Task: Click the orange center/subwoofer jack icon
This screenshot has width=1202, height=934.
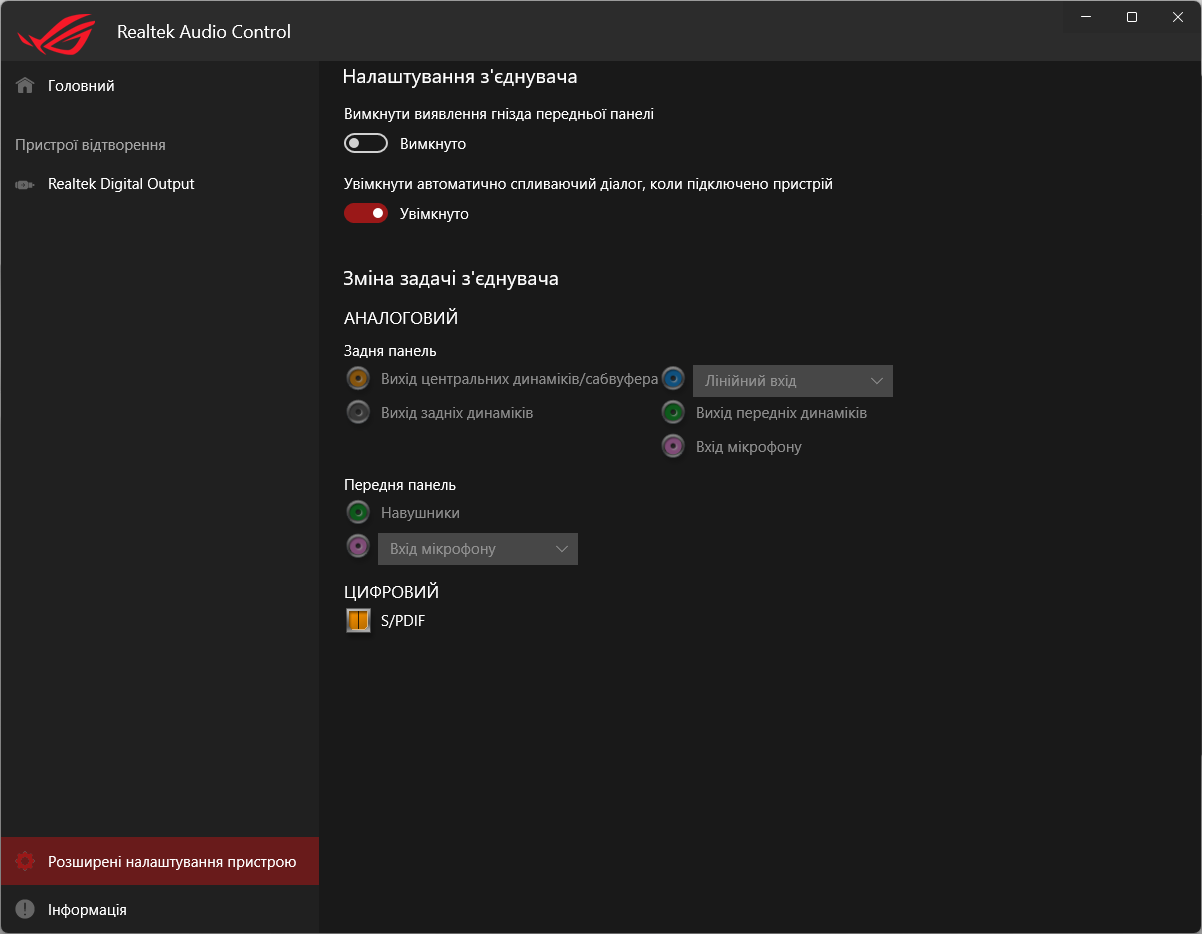Action: pos(358,378)
